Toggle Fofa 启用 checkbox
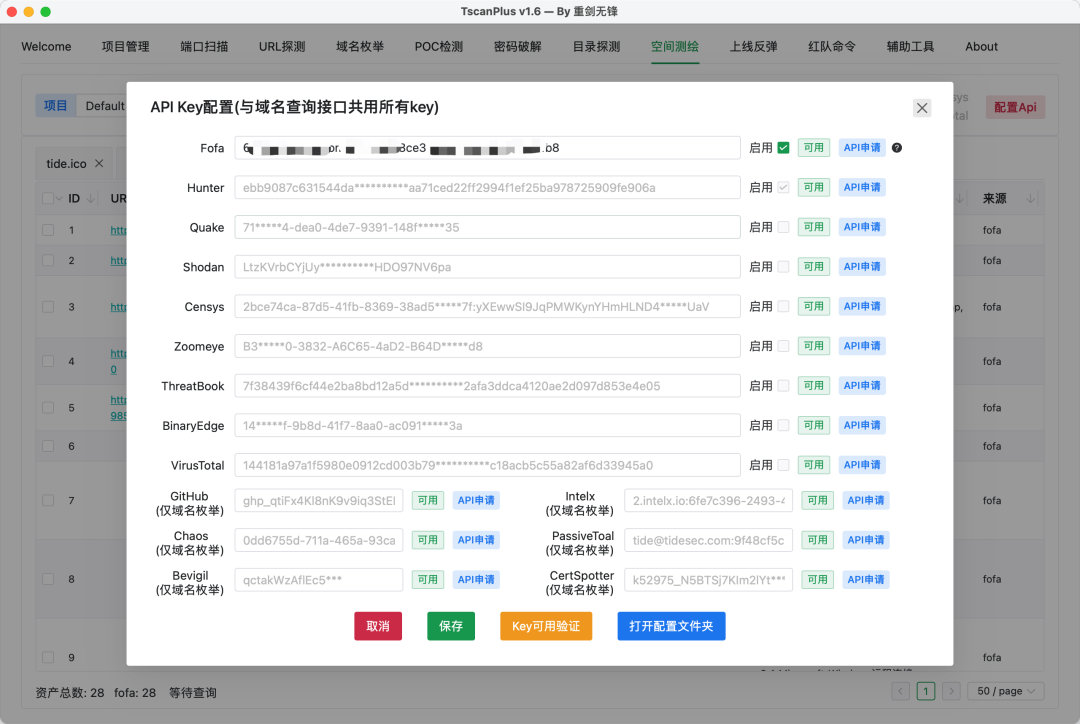The image size is (1080, 724). (783, 147)
